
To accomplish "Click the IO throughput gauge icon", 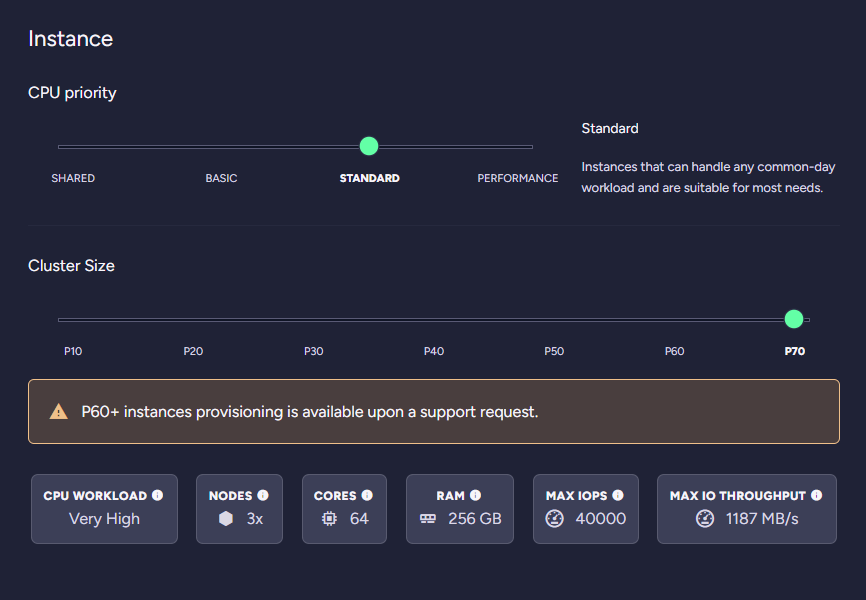I will click(705, 519).
